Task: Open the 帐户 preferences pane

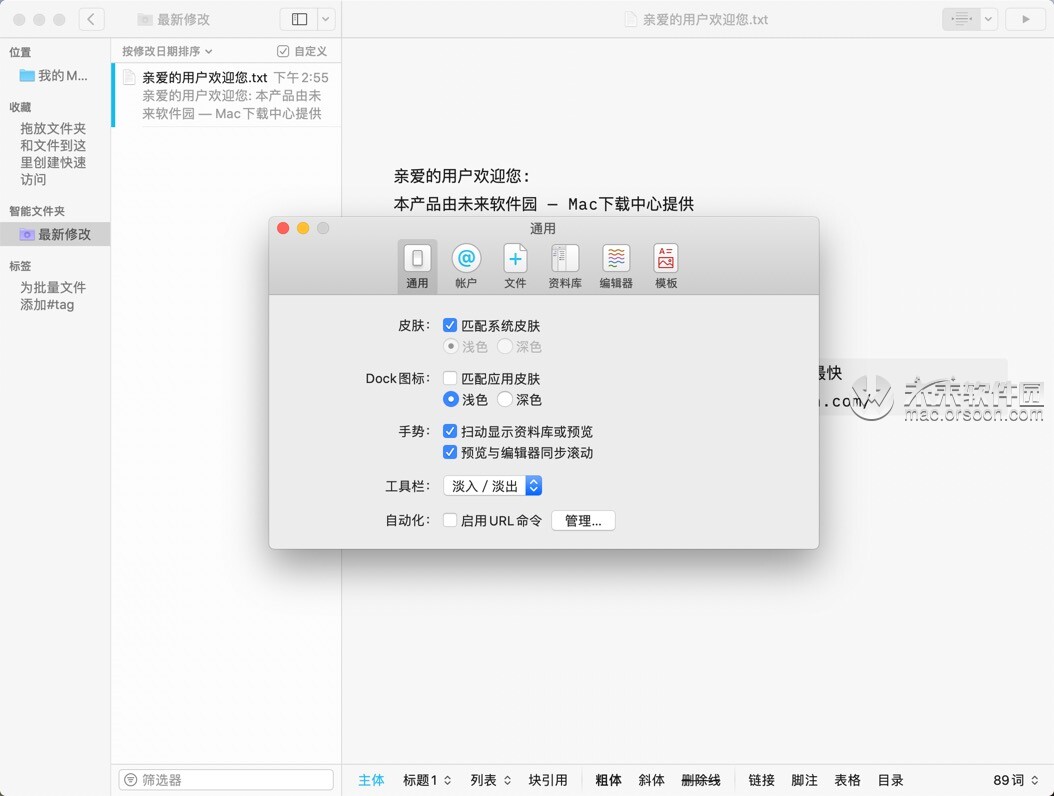Action: pyautogui.click(x=466, y=263)
